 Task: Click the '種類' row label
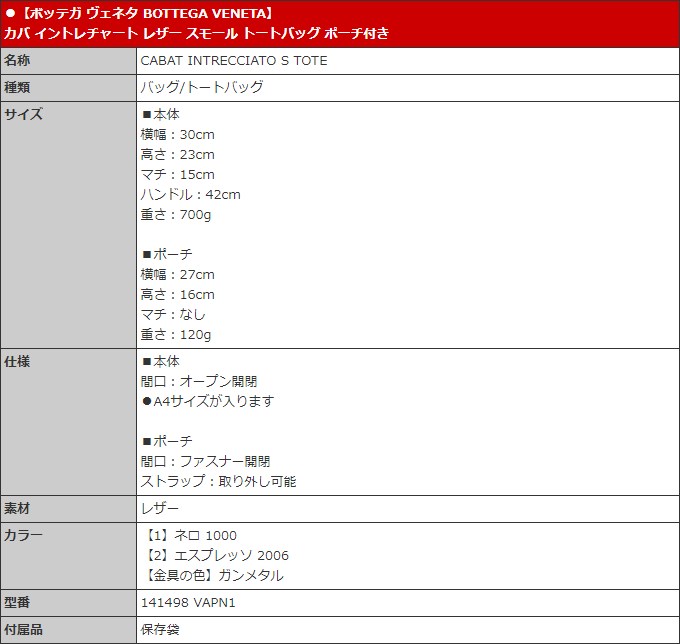pos(17,87)
